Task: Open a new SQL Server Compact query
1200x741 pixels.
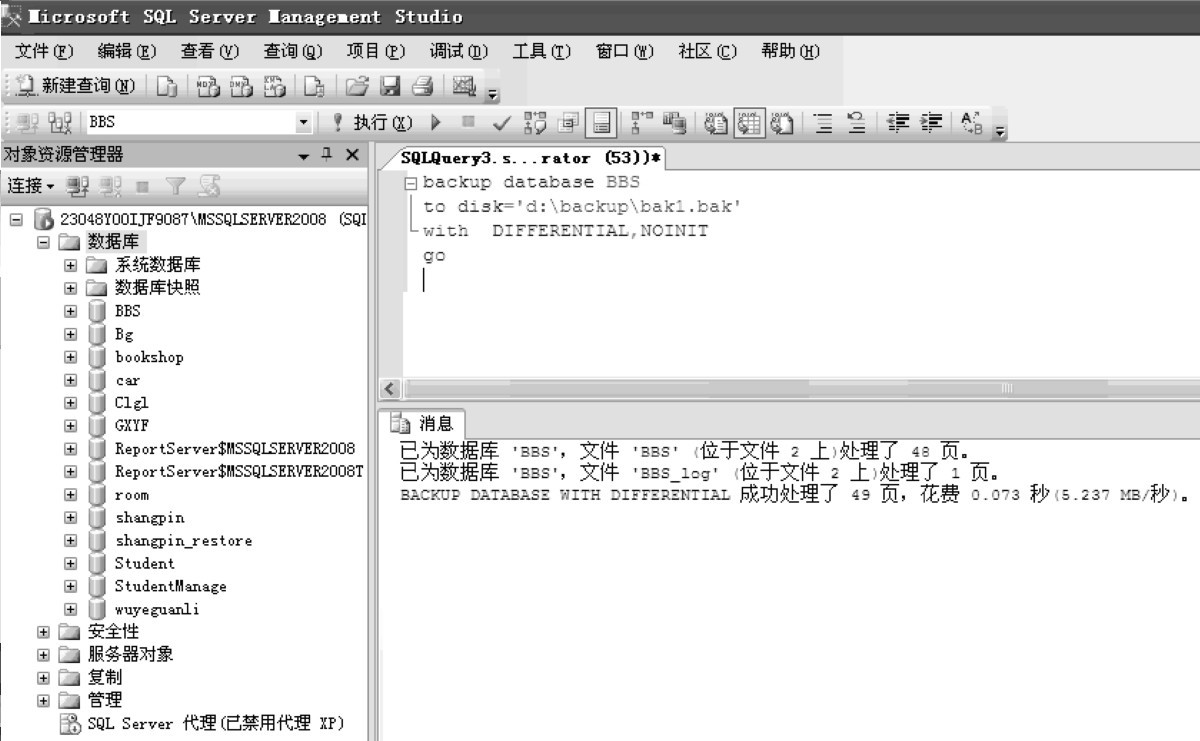Action: point(315,87)
